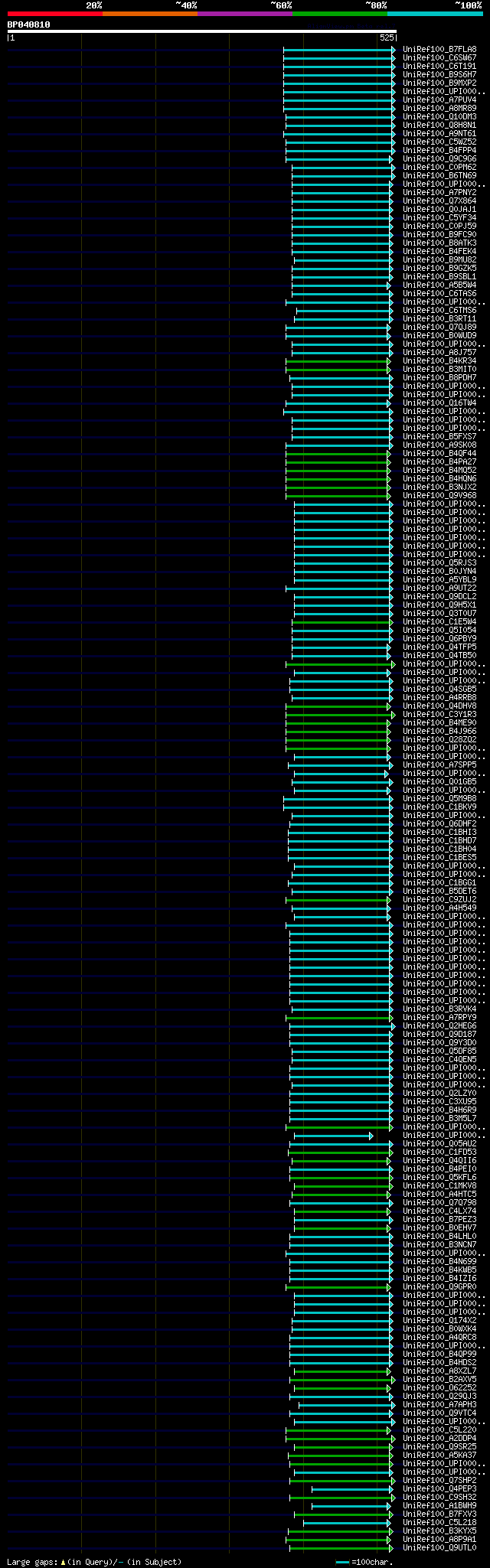Click the white query sequence bar
This screenshot has height=1568, width=490.
[x=201, y=31]
